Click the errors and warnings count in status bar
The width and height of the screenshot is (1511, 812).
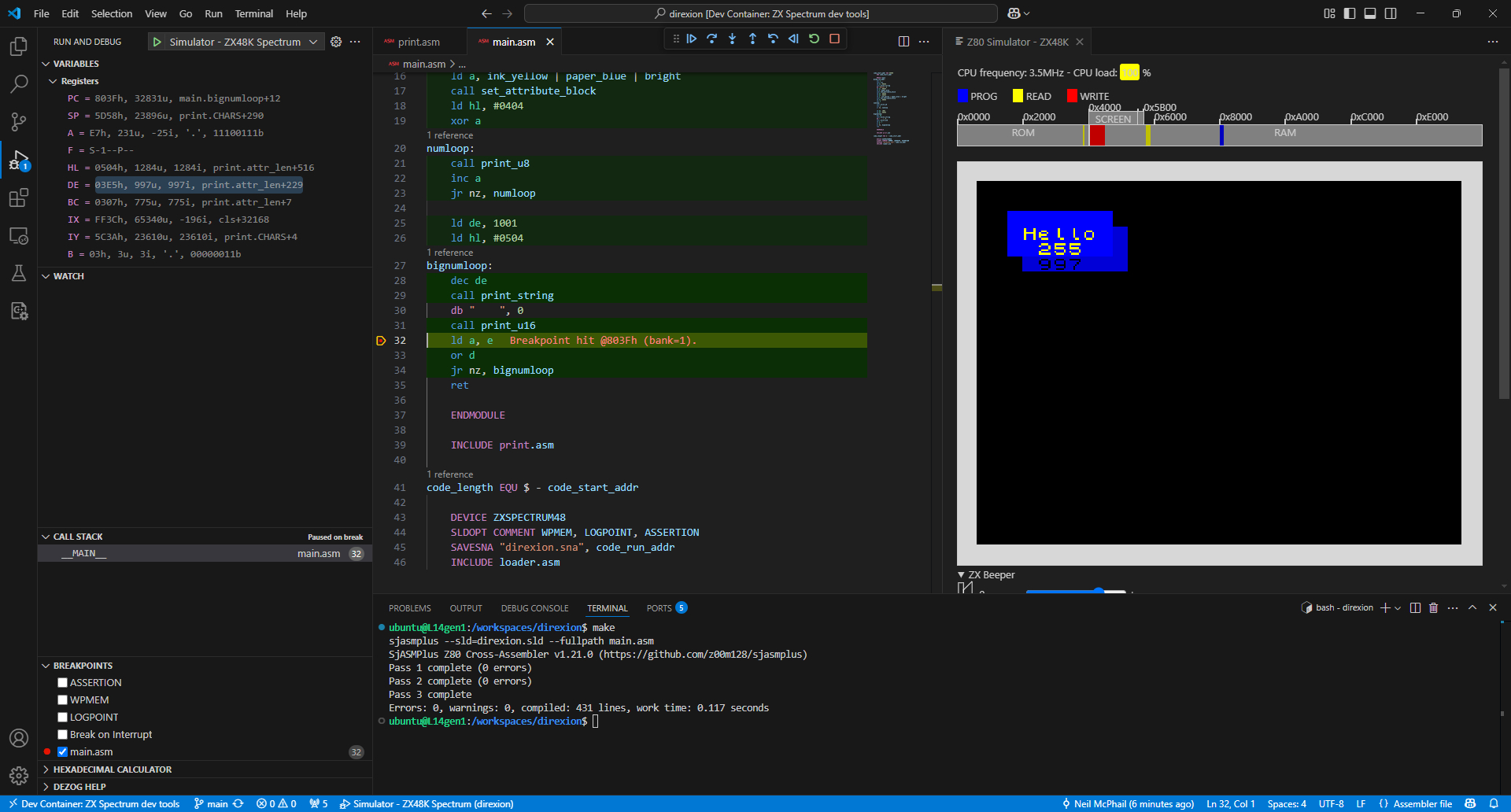coord(276,803)
